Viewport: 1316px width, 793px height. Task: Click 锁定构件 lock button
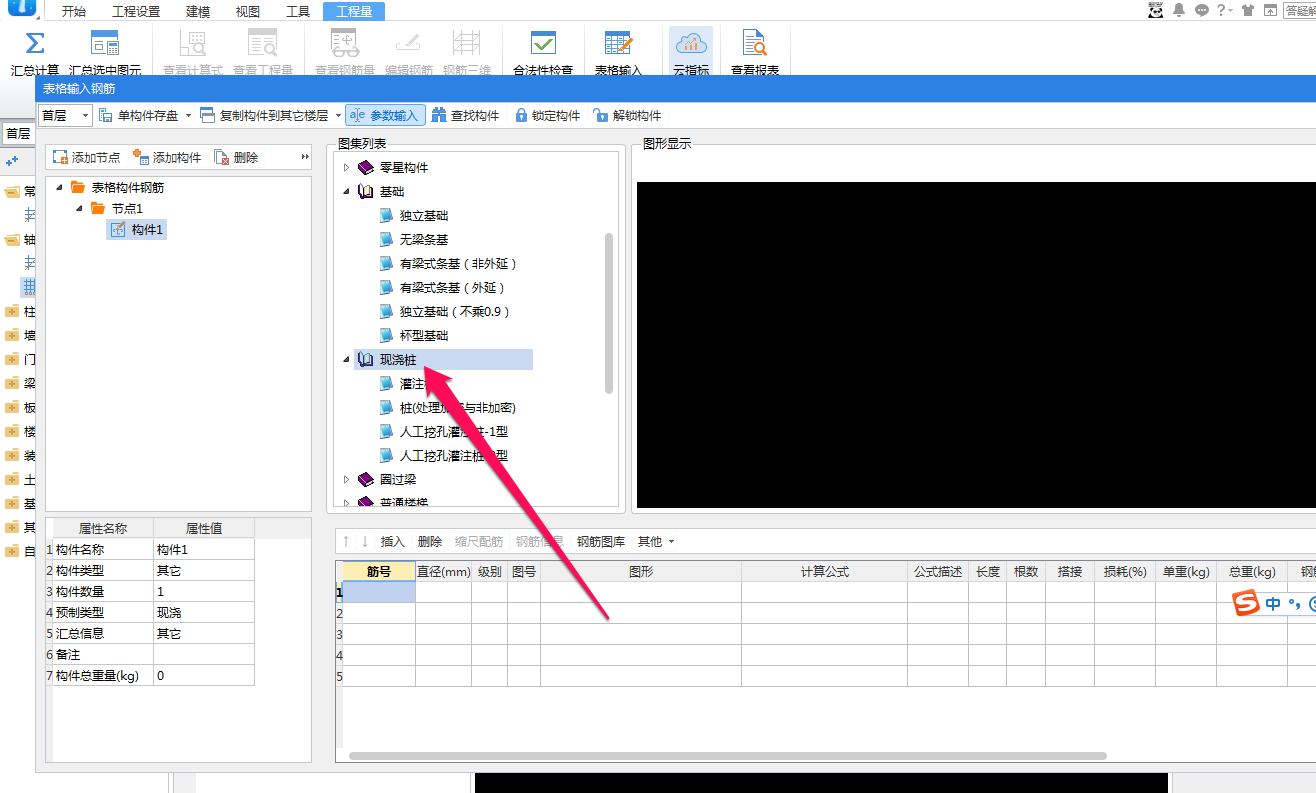[547, 116]
